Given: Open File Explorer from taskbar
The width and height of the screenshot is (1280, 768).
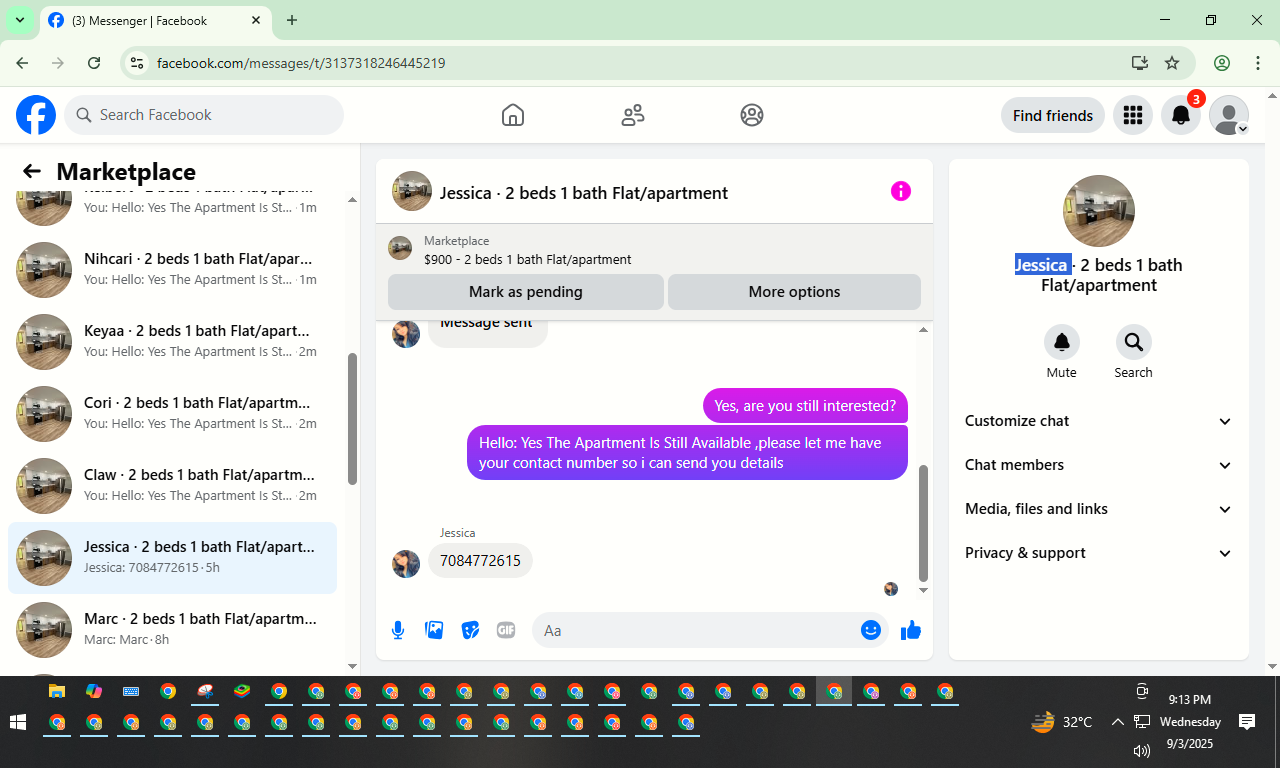Looking at the screenshot, I should click(57, 691).
